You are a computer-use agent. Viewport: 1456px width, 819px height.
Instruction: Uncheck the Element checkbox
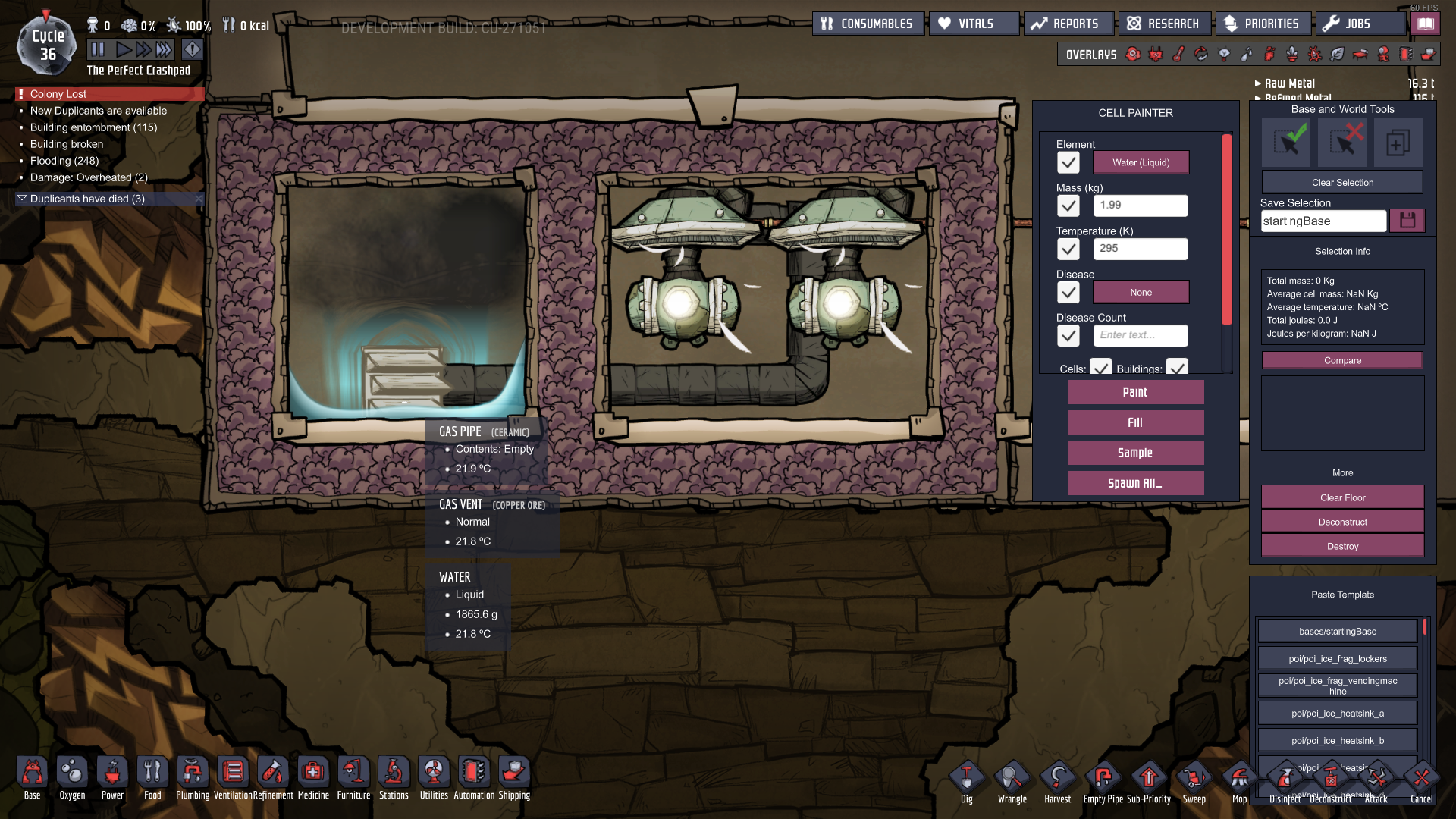pos(1068,162)
